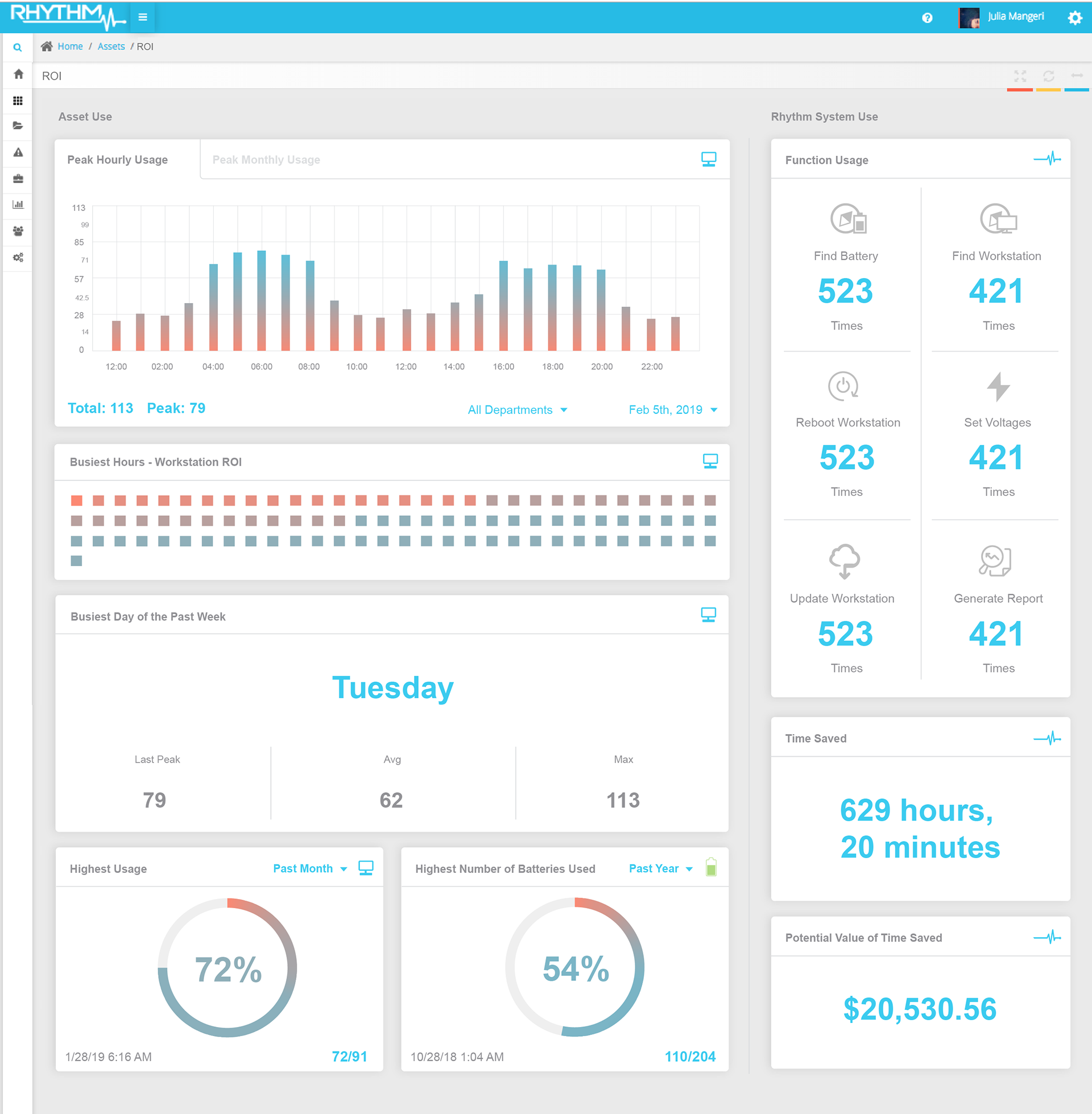
Task: Go to the Home breadcrumb link
Action: pyautogui.click(x=70, y=47)
